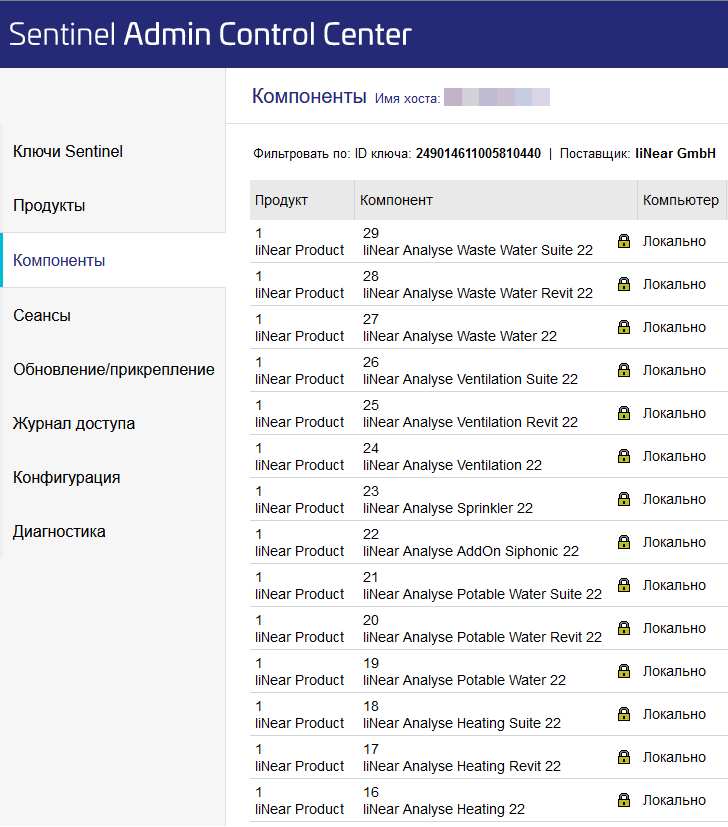Select liNear Analyse Waste Water 22

click(460, 336)
